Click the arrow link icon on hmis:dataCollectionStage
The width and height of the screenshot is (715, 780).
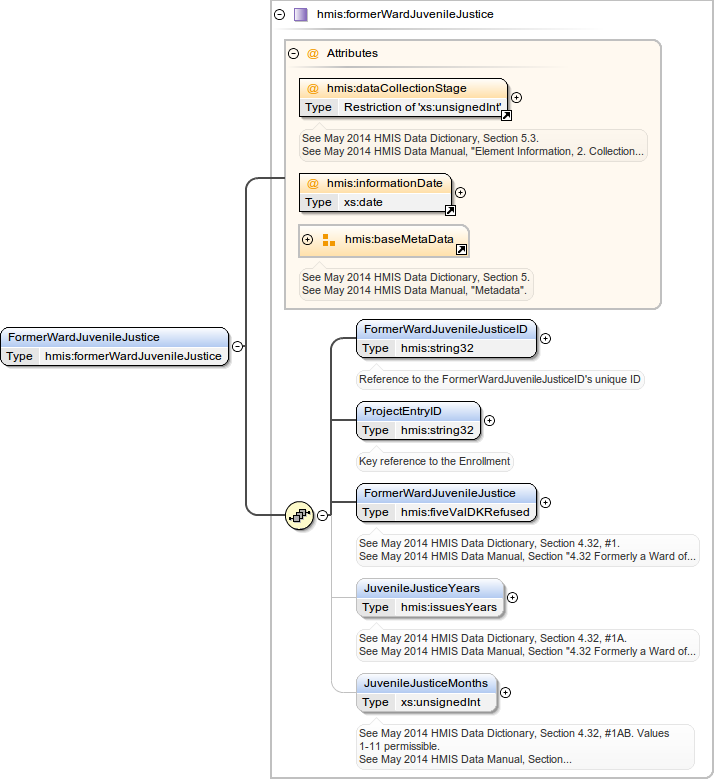[x=506, y=116]
